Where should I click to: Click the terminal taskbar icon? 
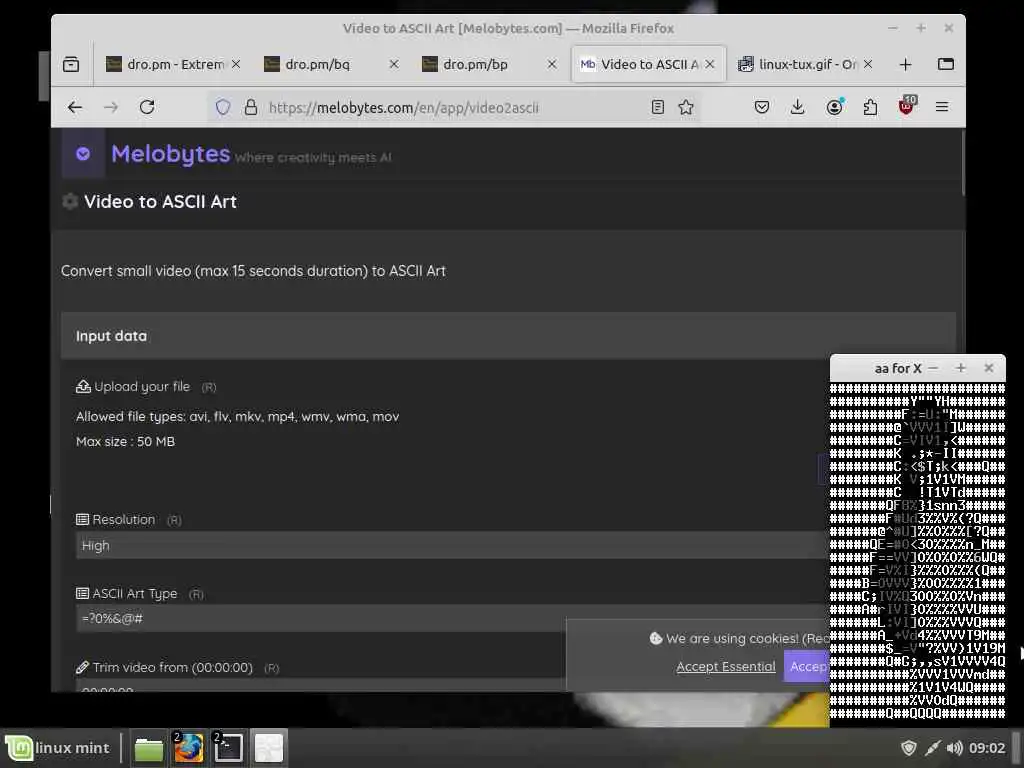[x=229, y=748]
